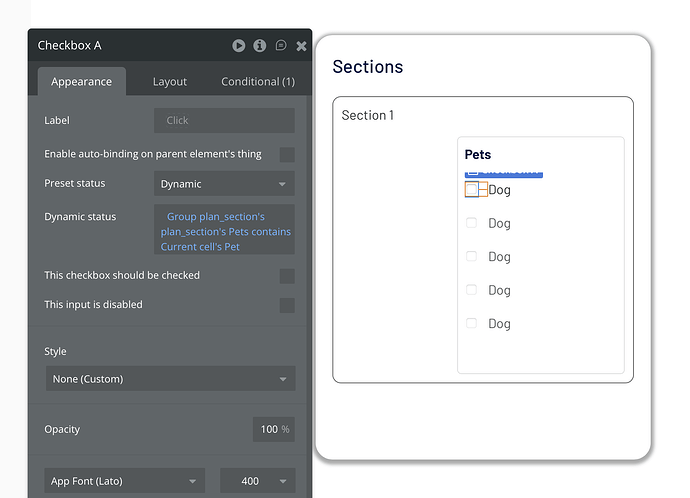
Task: Click the Label input field
Action: tap(224, 120)
